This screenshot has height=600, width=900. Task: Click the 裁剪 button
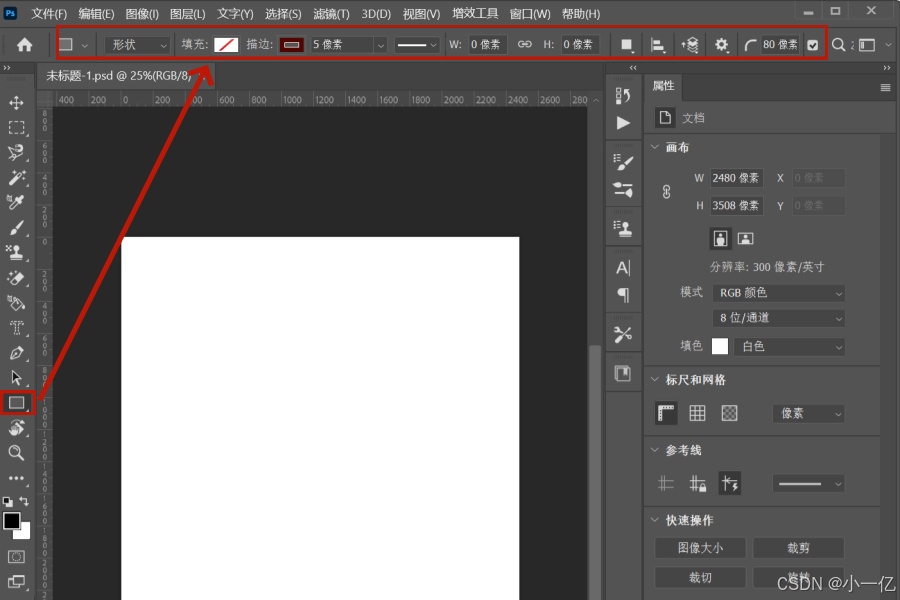pos(798,548)
